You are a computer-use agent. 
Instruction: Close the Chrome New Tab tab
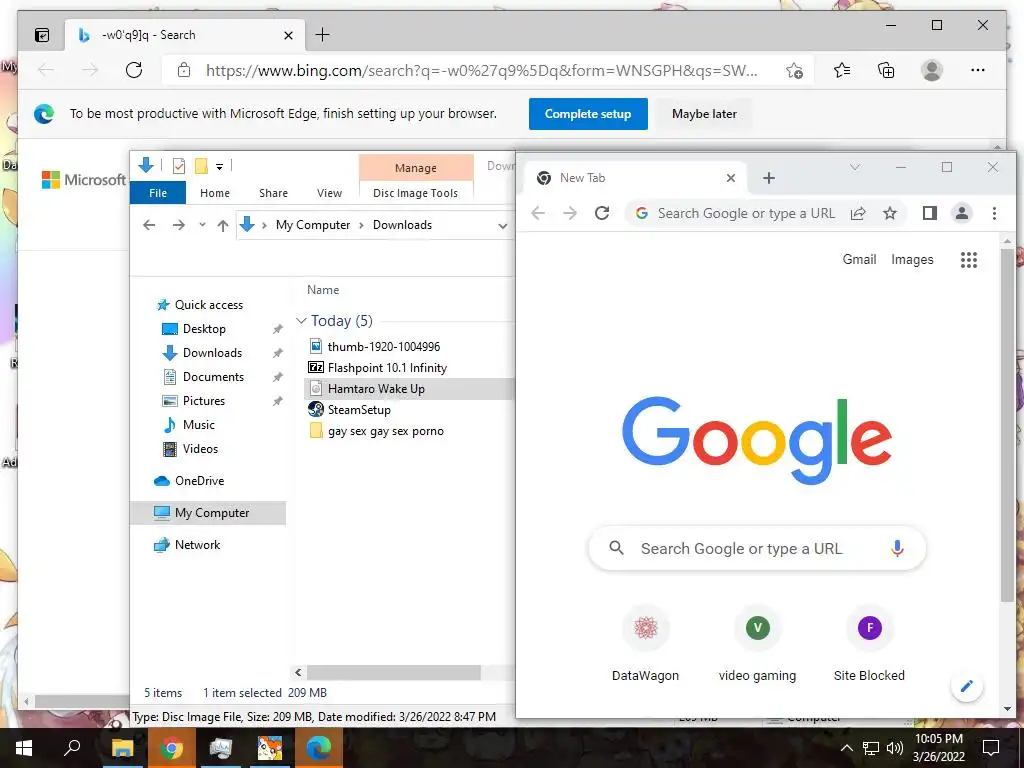tap(731, 178)
